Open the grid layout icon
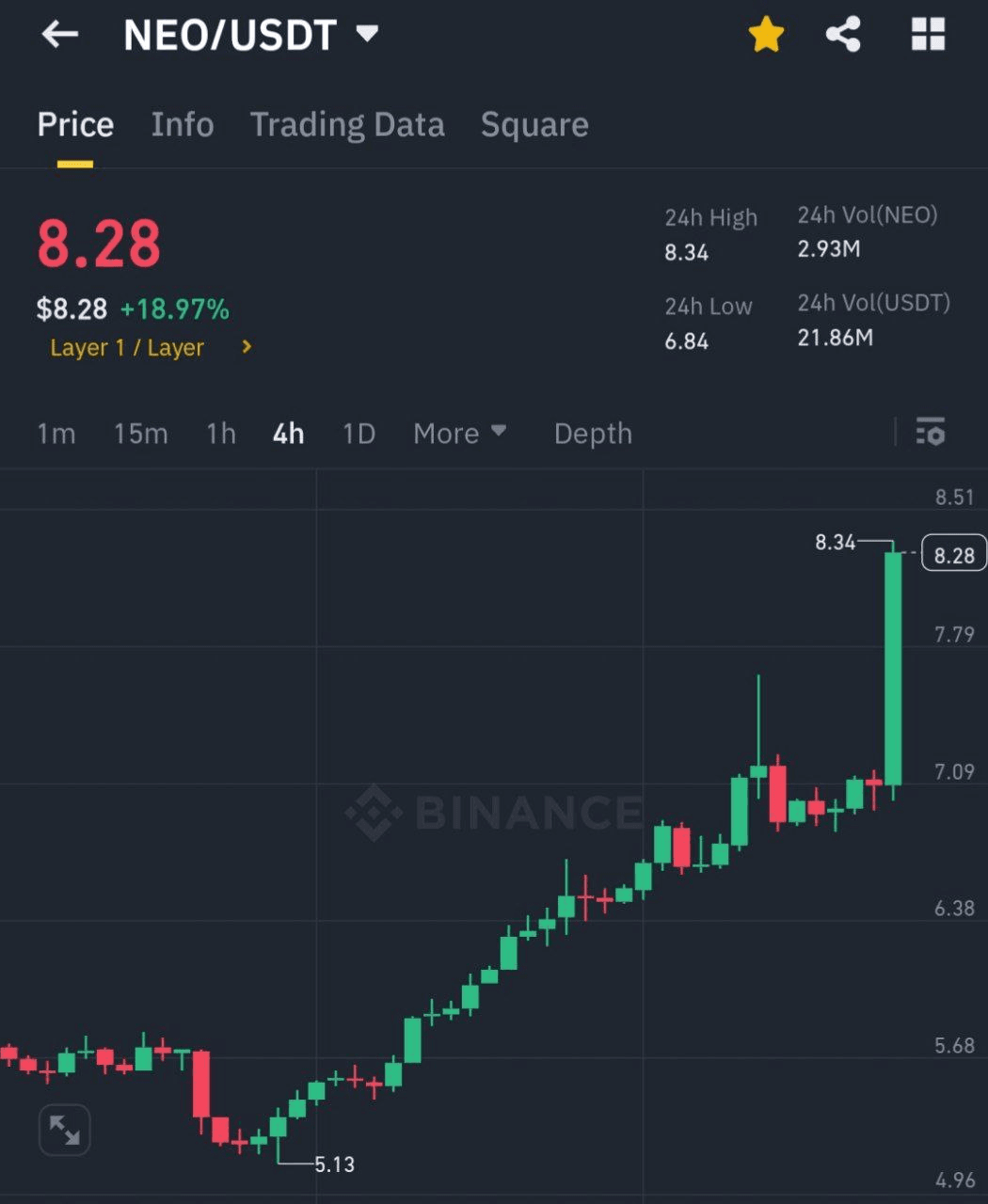The height and width of the screenshot is (1204, 988). [928, 36]
